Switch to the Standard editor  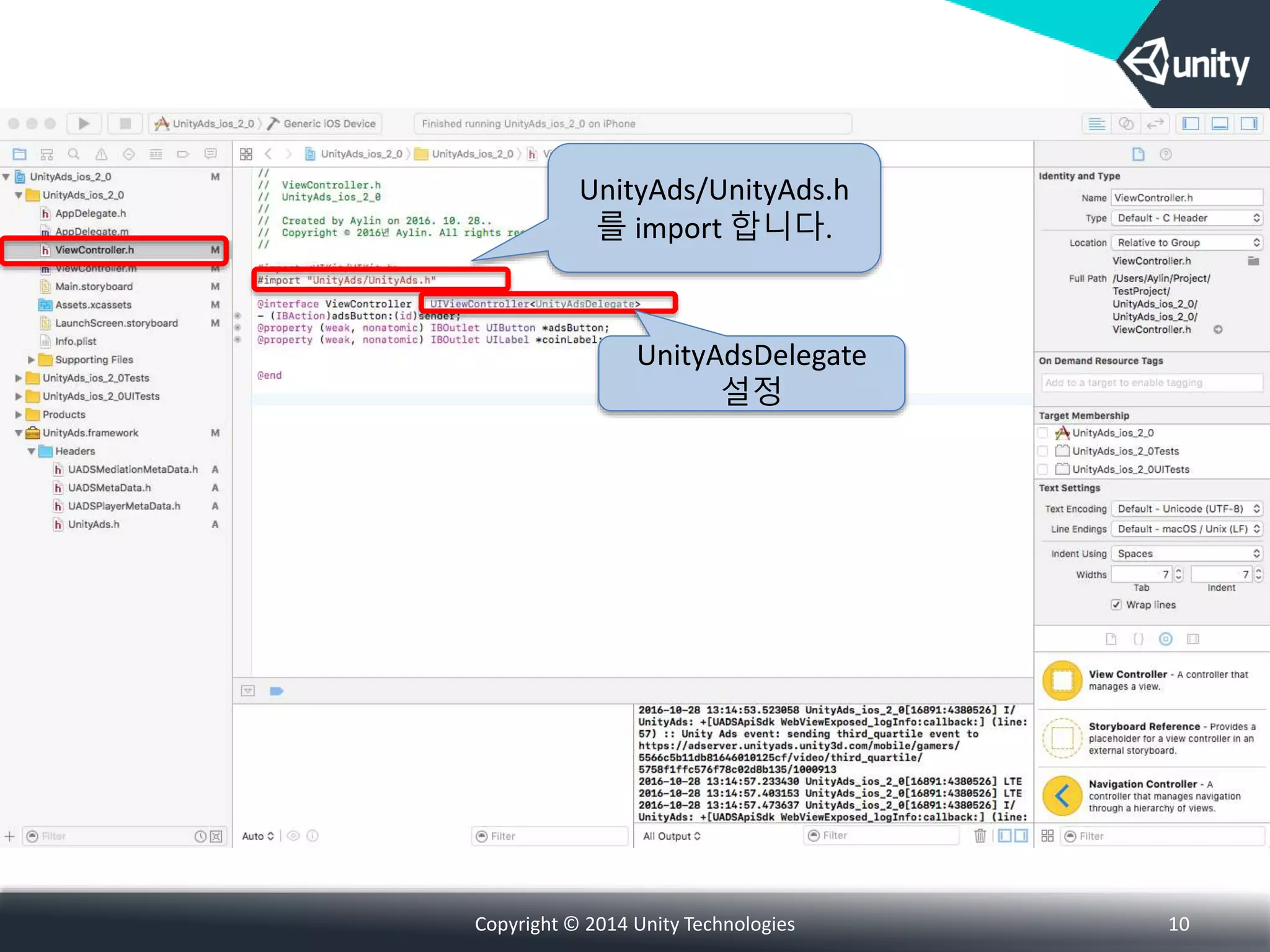[x=1096, y=124]
